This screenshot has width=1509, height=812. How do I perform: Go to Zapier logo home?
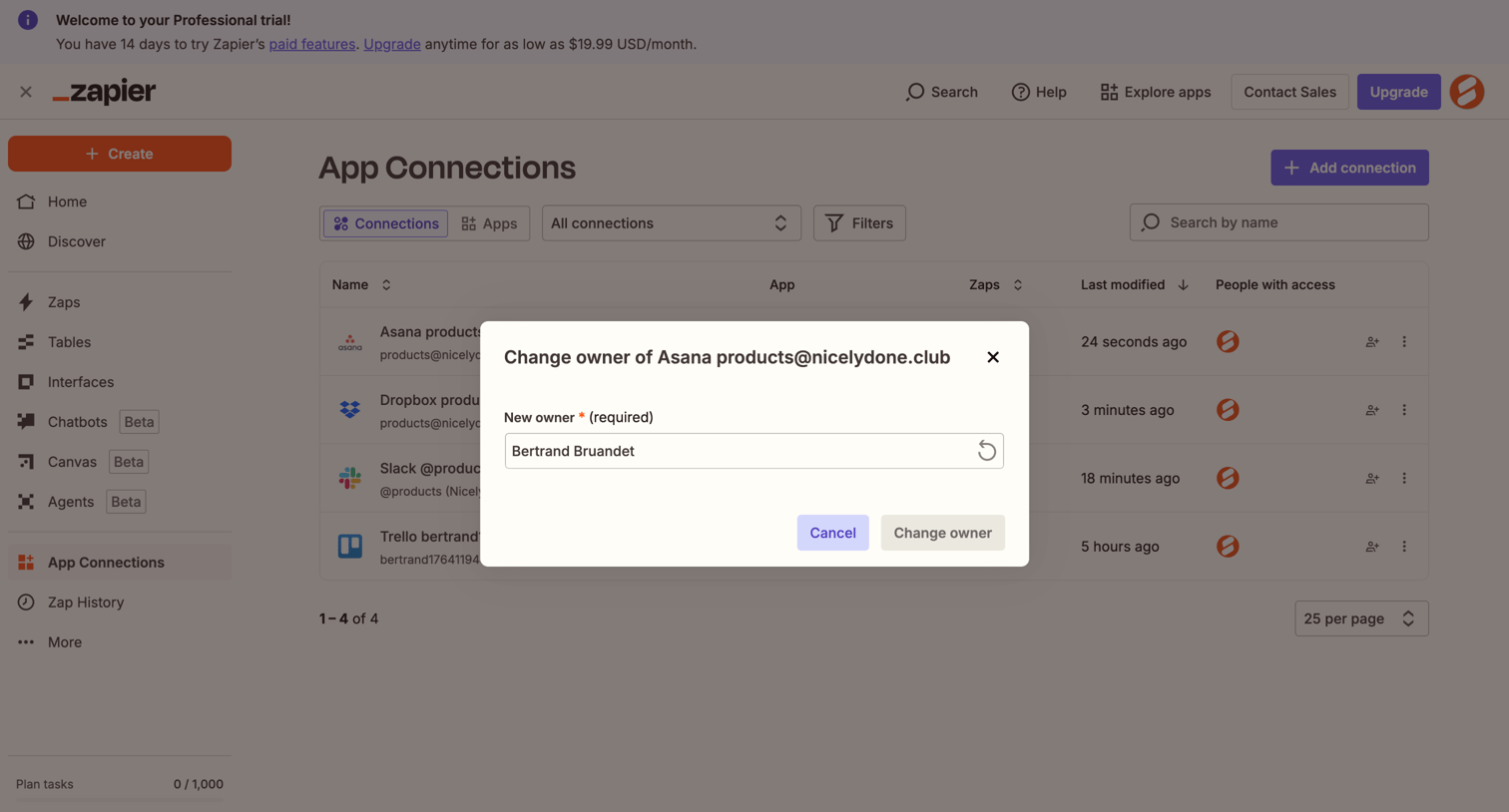(104, 92)
